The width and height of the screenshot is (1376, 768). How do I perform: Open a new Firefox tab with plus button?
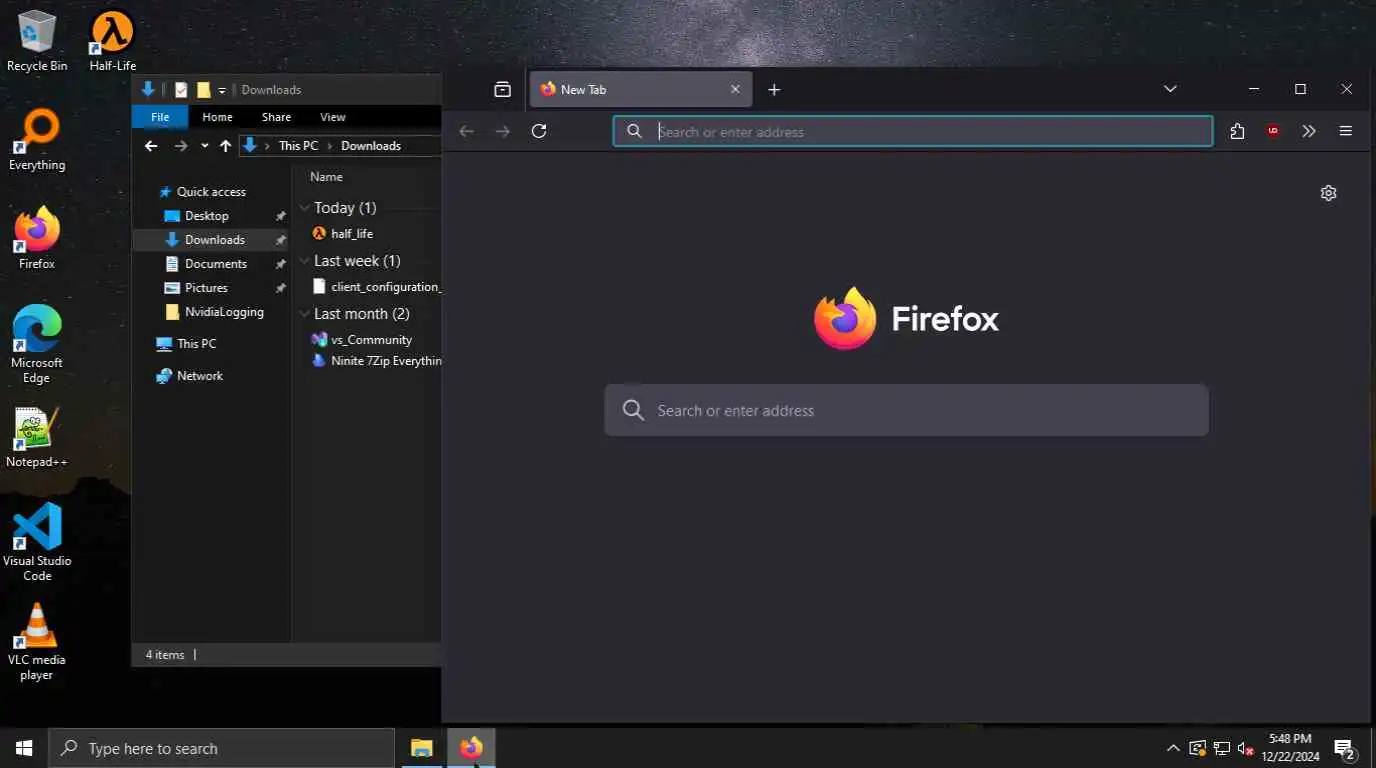(x=774, y=89)
